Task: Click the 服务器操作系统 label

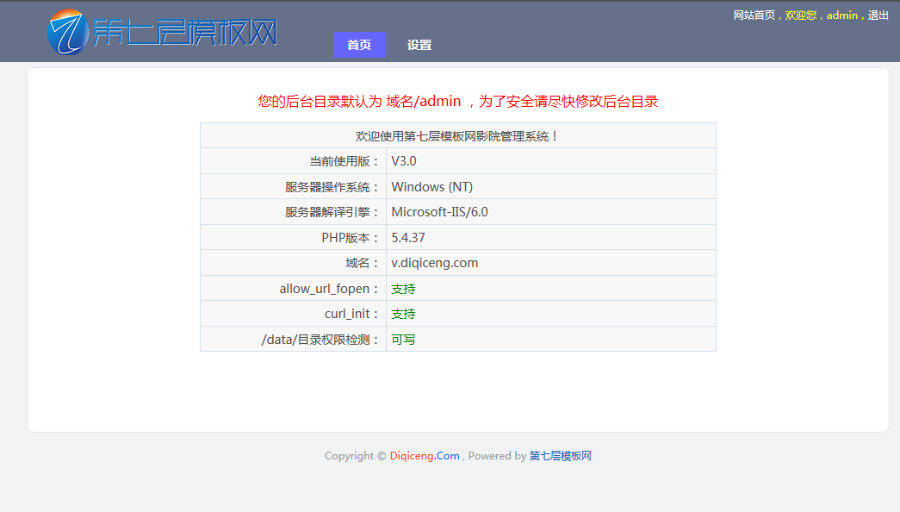Action: click(x=332, y=187)
